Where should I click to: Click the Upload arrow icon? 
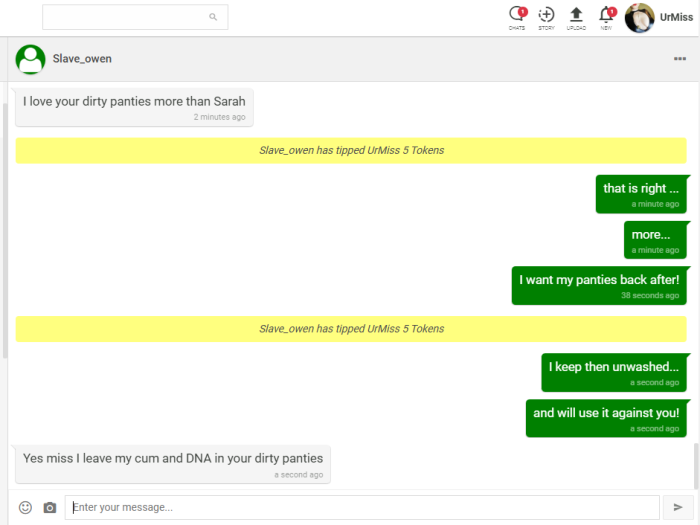tap(576, 16)
